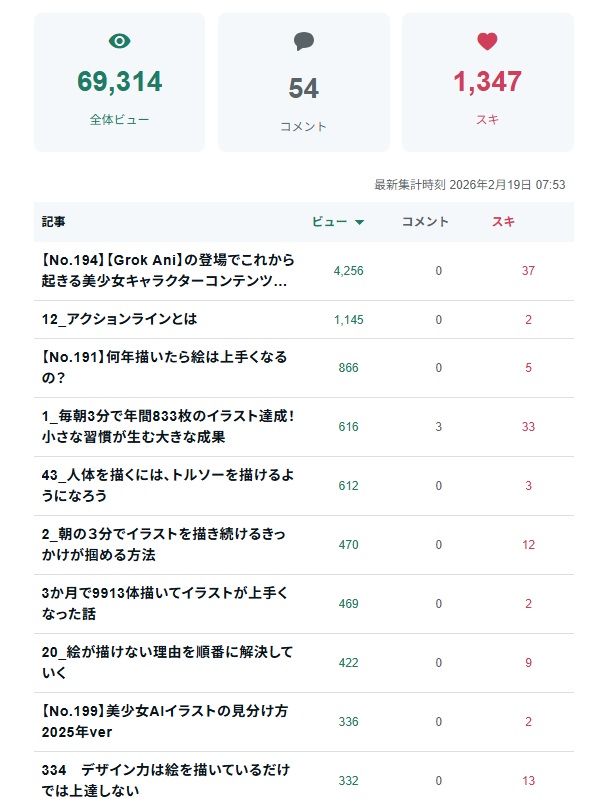Open 20_絵が描けない理由 article
This screenshot has width=607, height=808.
coord(165,663)
